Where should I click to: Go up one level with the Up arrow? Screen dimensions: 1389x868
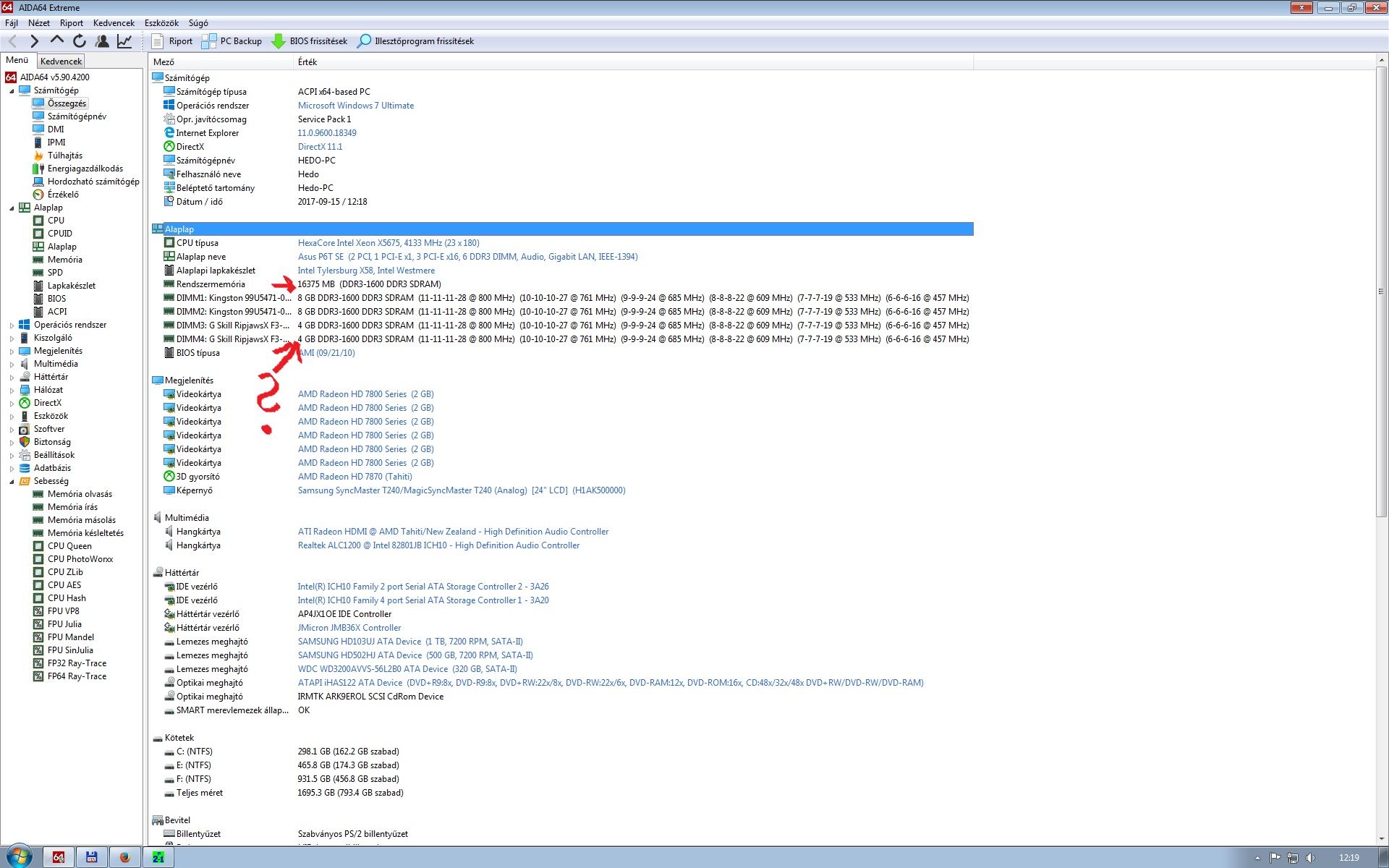[57, 41]
